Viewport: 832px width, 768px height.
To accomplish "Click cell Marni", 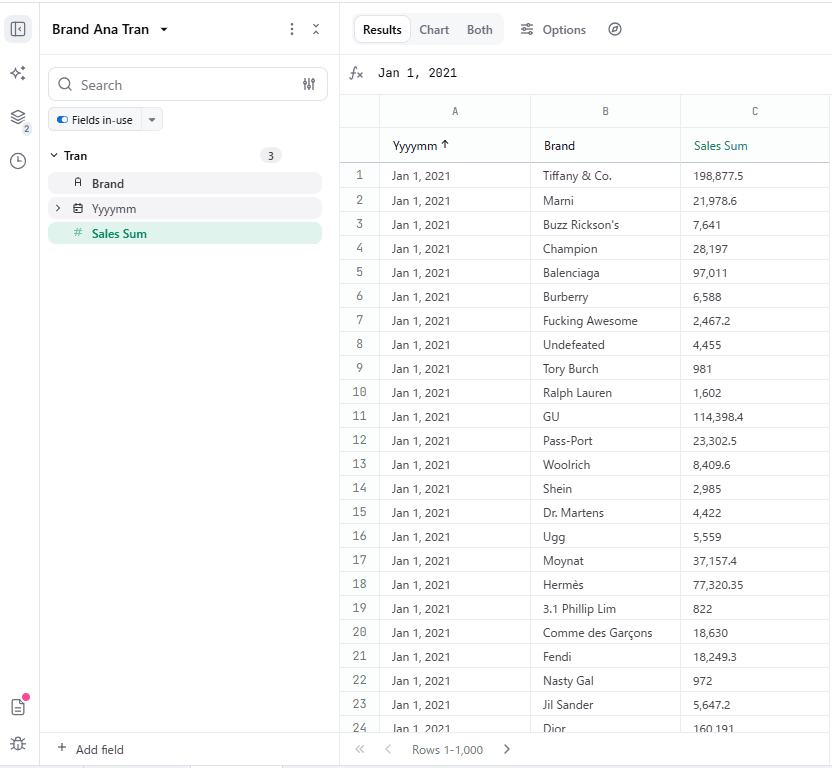I will [x=605, y=201].
